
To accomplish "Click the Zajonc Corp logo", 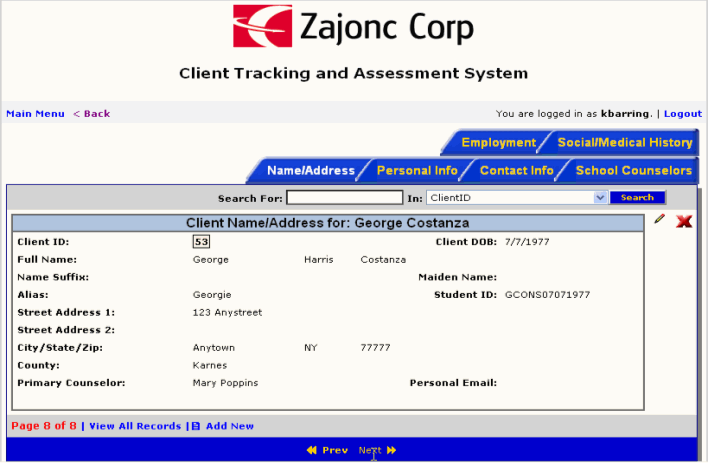I will click(353, 26).
